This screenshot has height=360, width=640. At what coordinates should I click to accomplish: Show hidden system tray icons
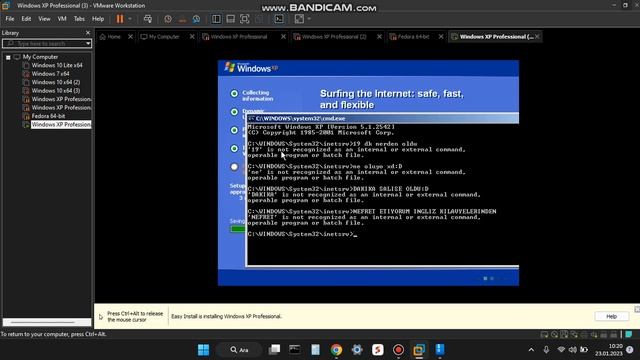coord(531,350)
